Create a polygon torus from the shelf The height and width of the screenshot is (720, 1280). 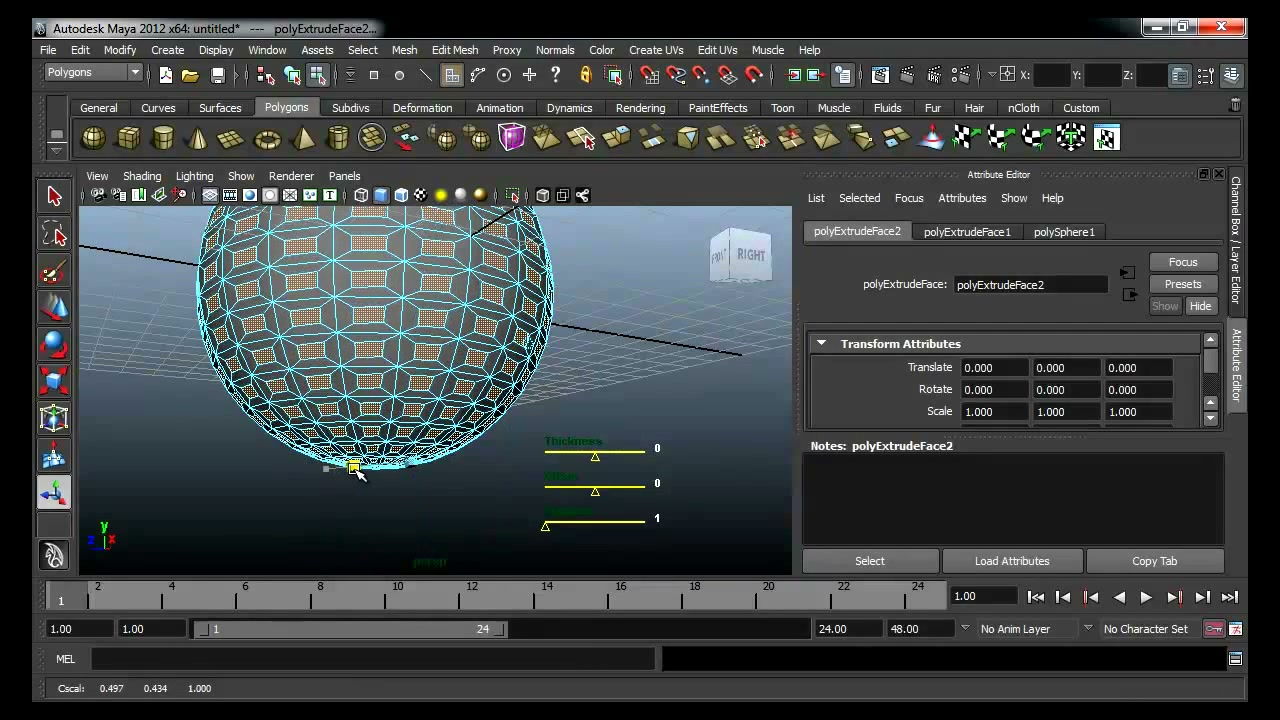pyautogui.click(x=267, y=138)
